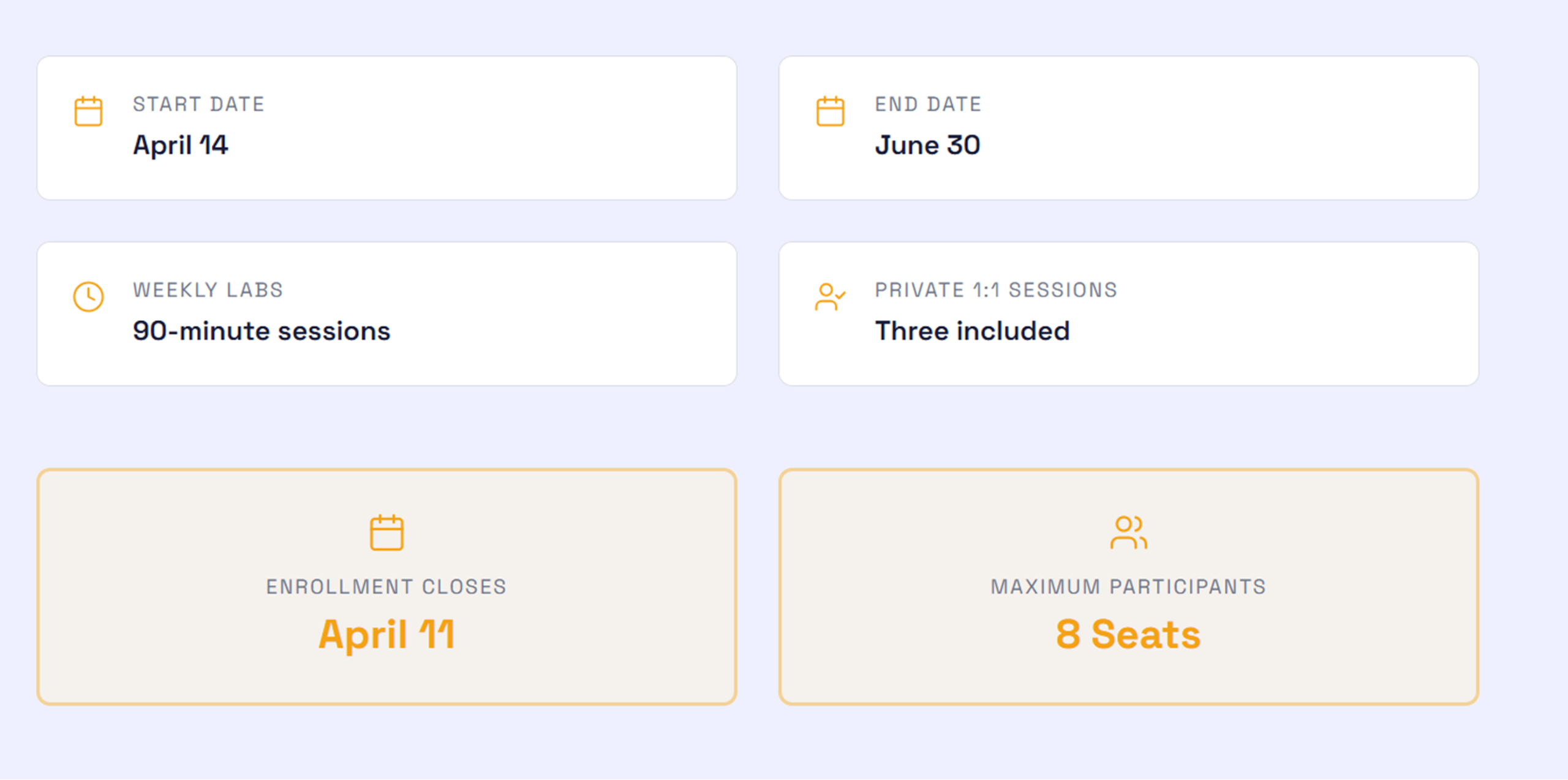
Task: Click the Weekly Labs clock icon
Action: (88, 297)
